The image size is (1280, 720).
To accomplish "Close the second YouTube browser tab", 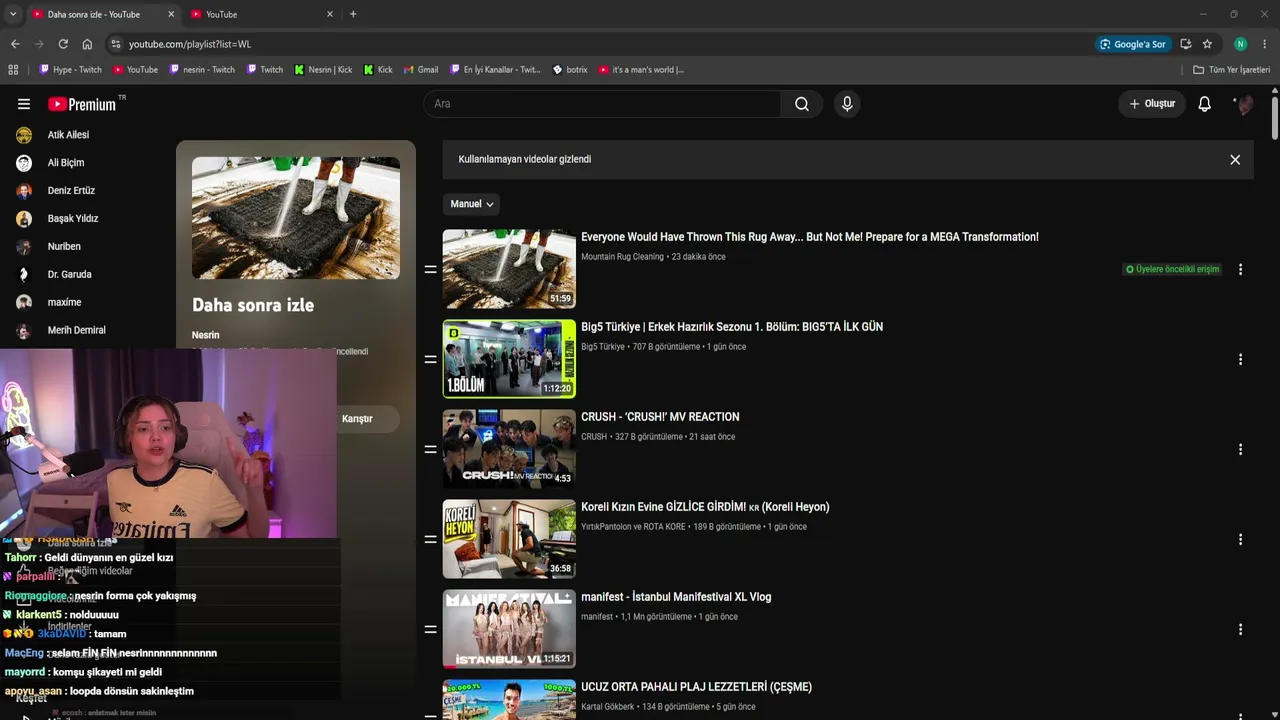I will (x=330, y=14).
